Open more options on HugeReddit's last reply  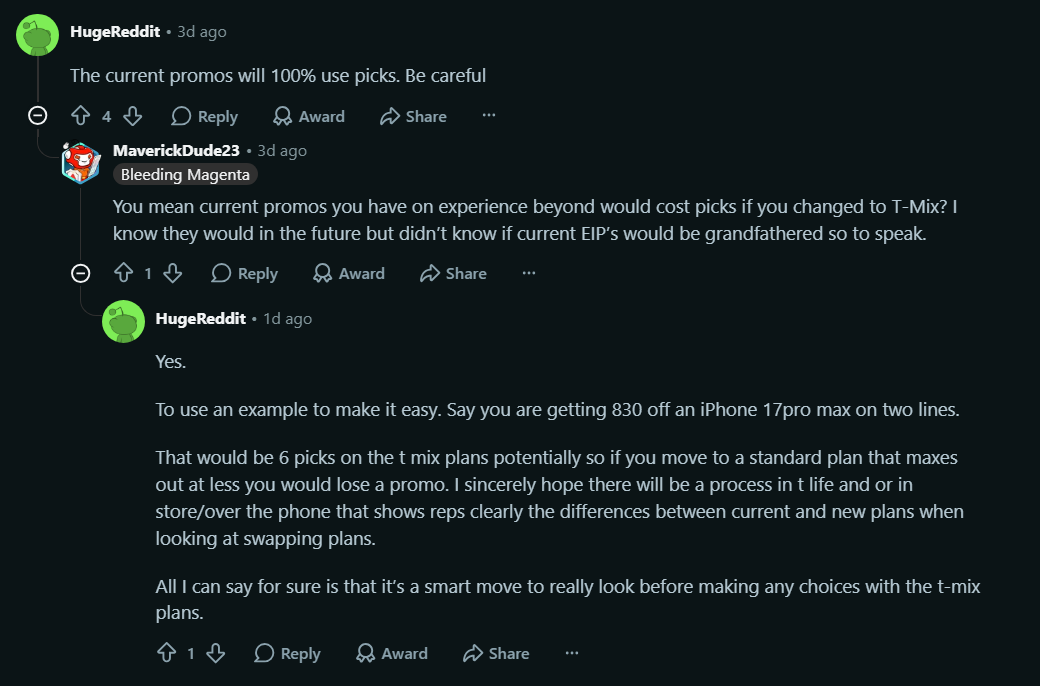pos(572,653)
